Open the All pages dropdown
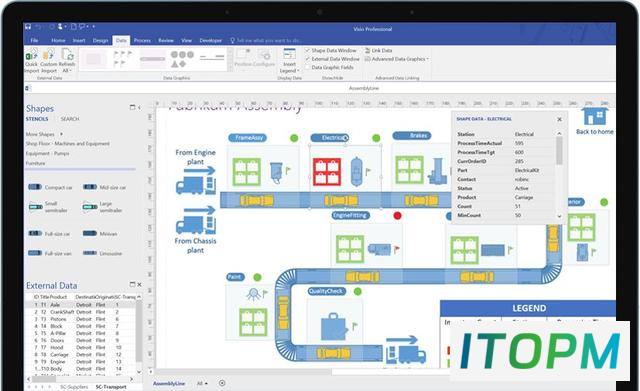Image resolution: width=640 pixels, height=391 pixels. tap(202, 383)
